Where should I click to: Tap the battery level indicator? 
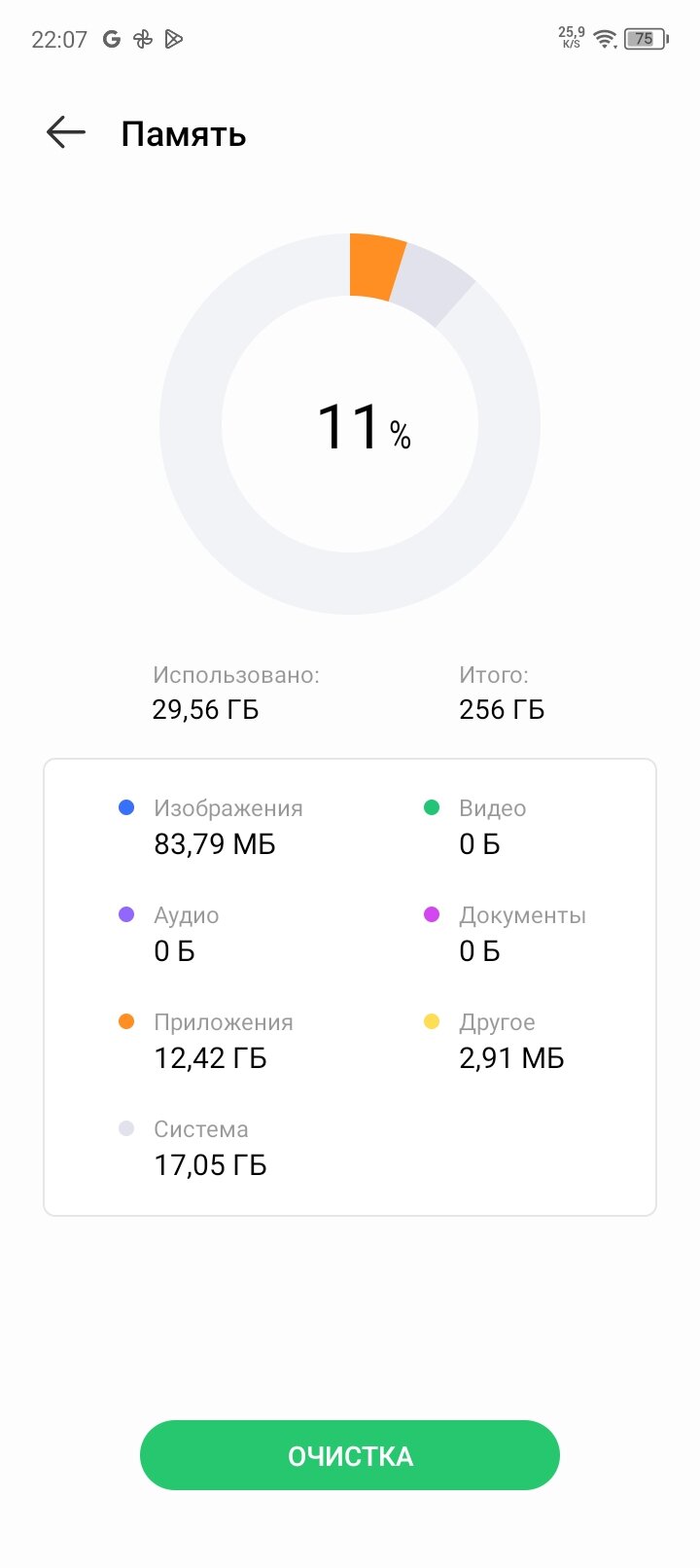[646, 39]
